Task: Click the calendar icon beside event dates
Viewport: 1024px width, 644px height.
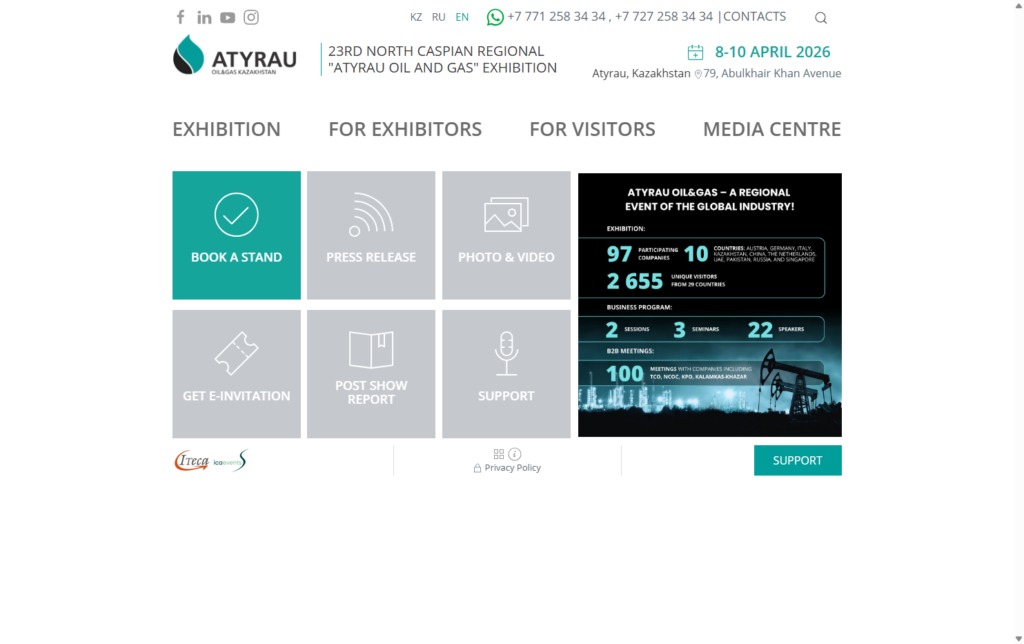Action: [x=695, y=53]
